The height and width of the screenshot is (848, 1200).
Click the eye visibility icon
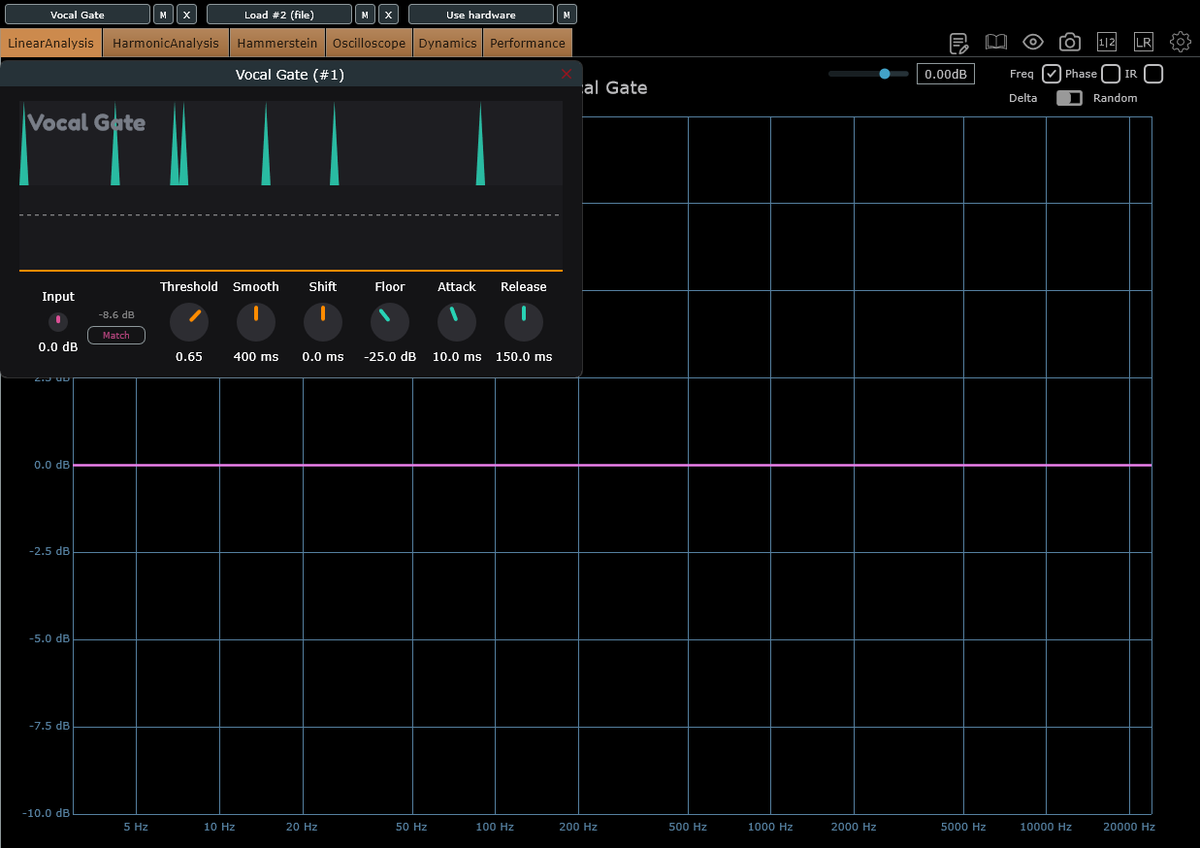coord(1033,42)
